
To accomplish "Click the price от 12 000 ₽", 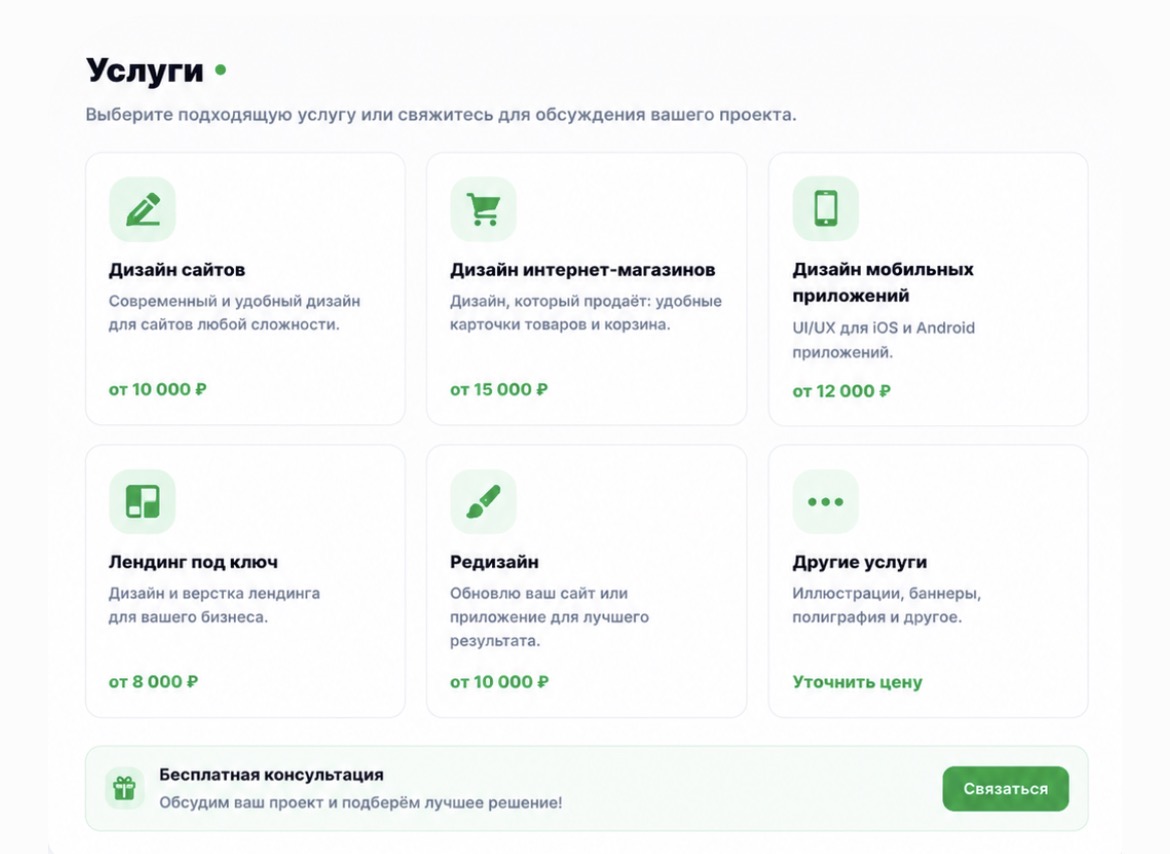I will [841, 391].
